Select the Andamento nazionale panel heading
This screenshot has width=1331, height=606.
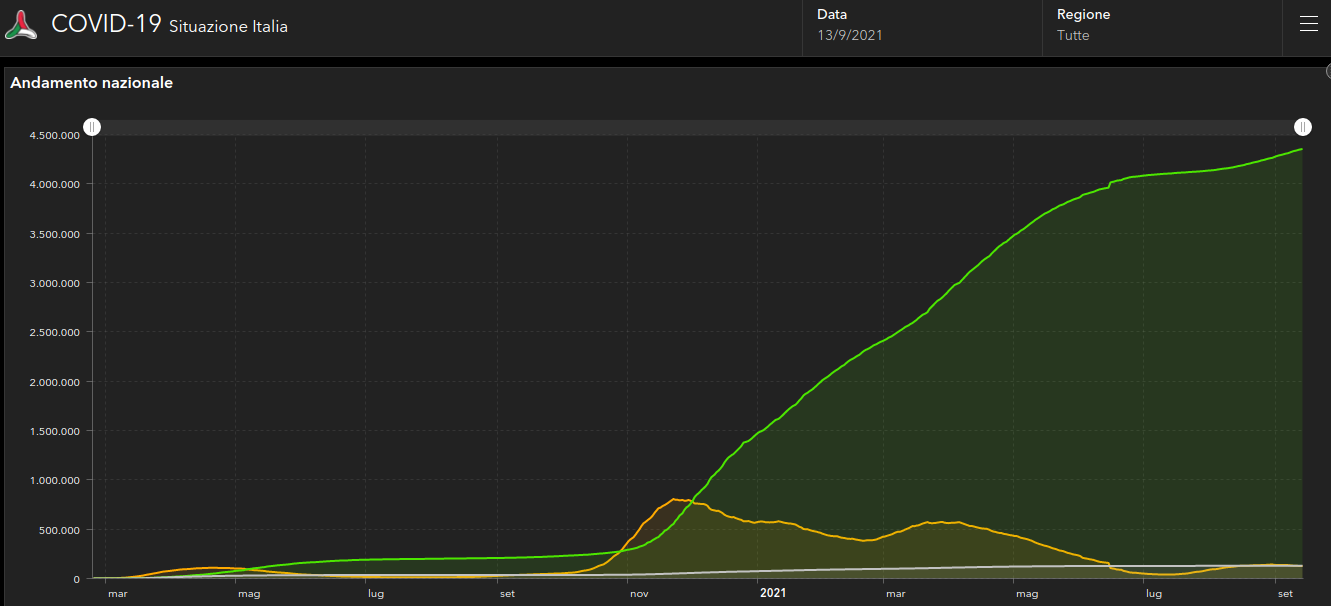coord(92,83)
